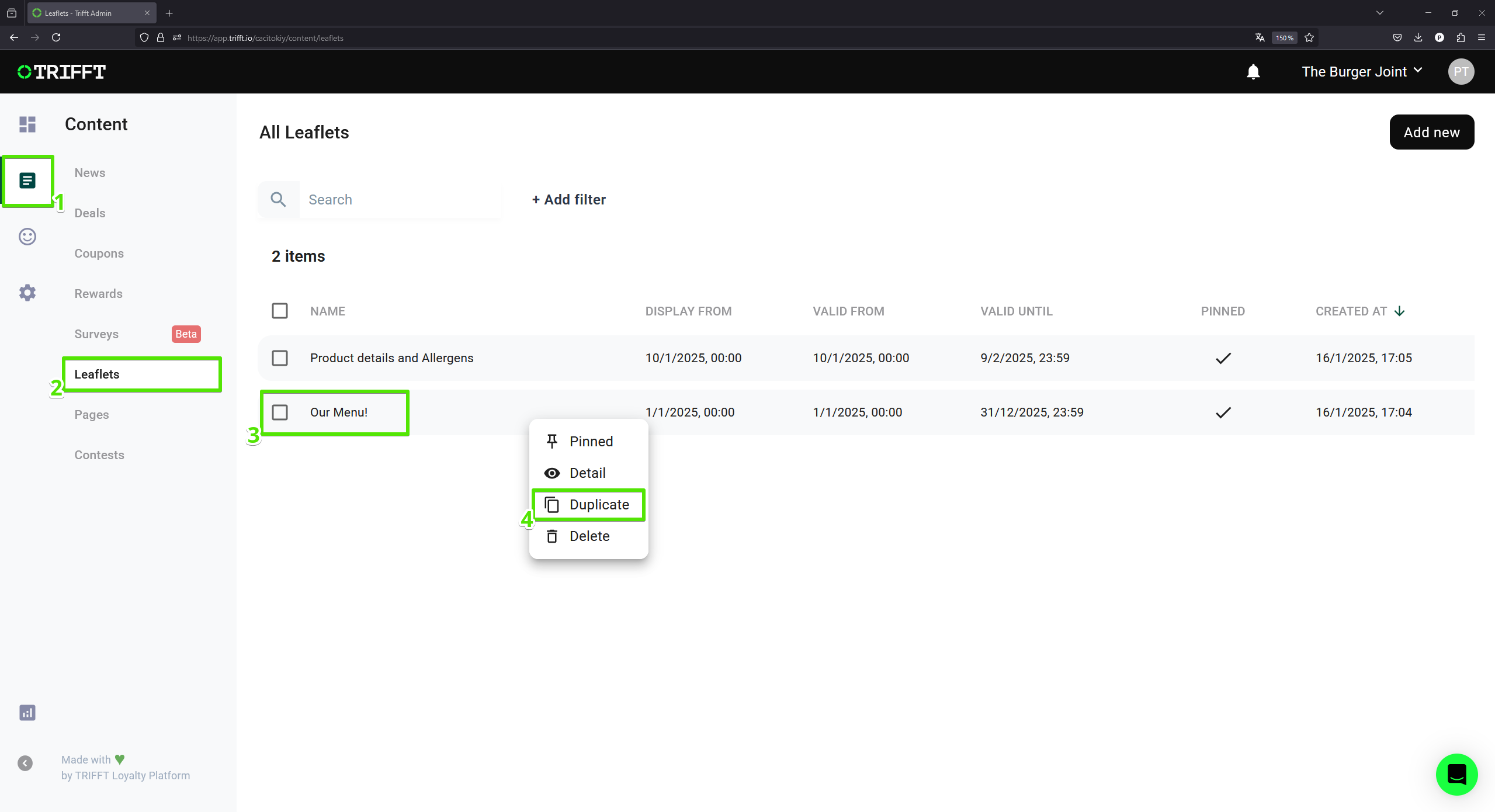This screenshot has width=1495, height=812.
Task: Collapse sidebar with the left arrow icon
Action: 25,764
